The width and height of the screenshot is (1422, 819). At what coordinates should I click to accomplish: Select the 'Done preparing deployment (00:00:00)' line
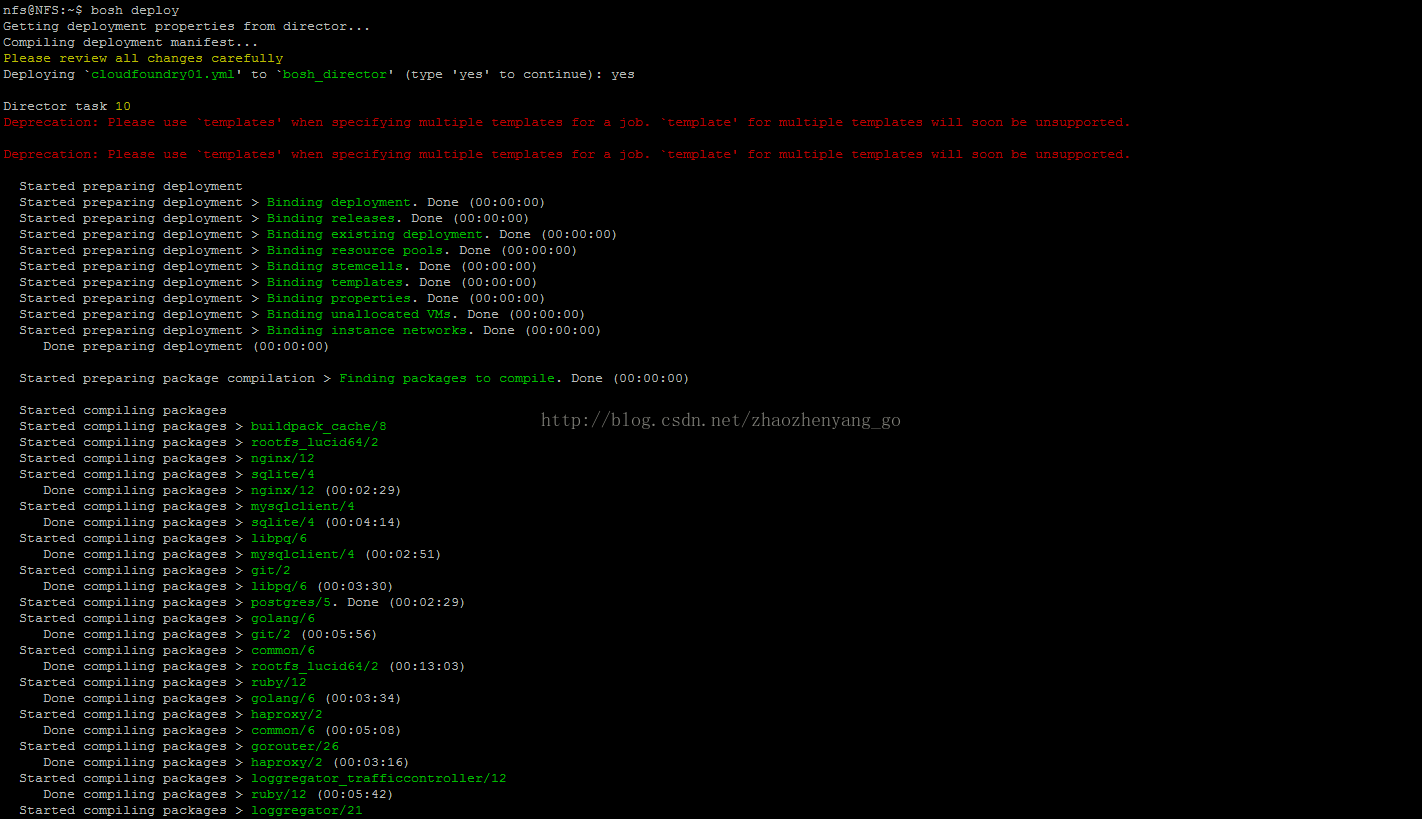(186, 346)
